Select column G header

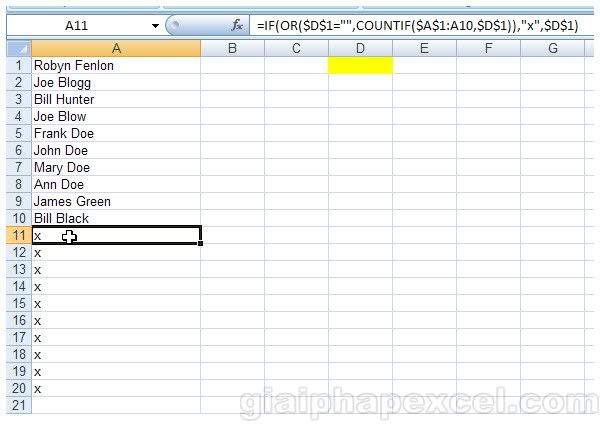pyautogui.click(x=552, y=48)
